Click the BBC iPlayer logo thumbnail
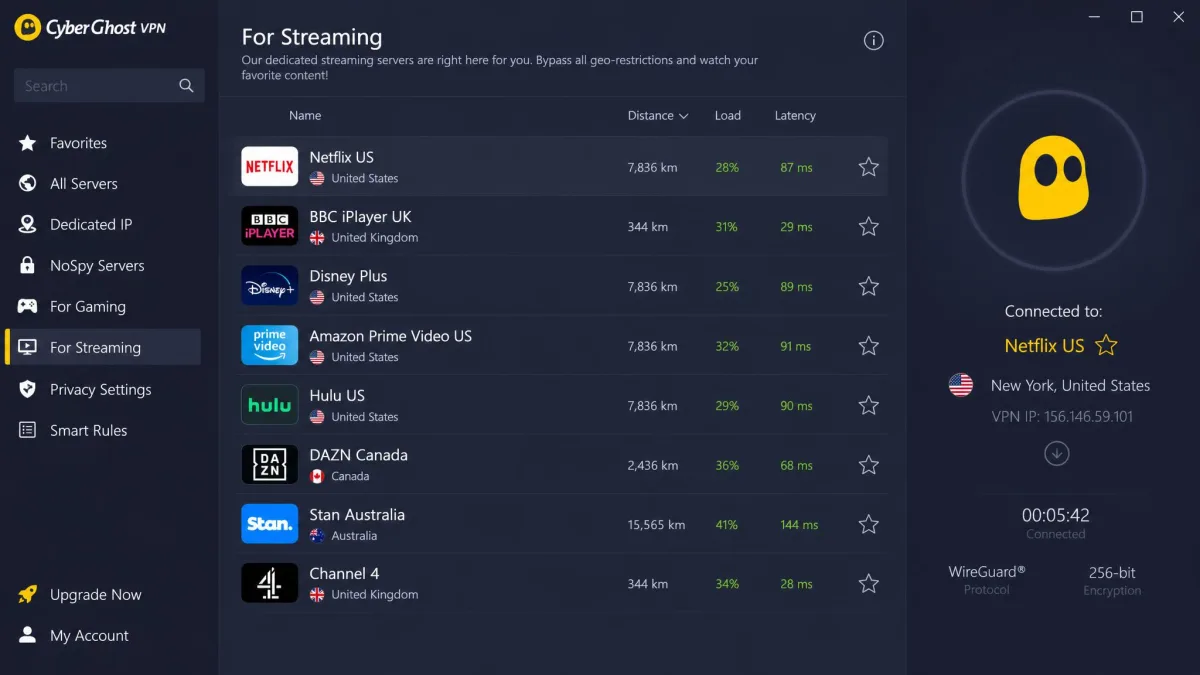Image resolution: width=1200 pixels, height=675 pixels. (x=270, y=226)
